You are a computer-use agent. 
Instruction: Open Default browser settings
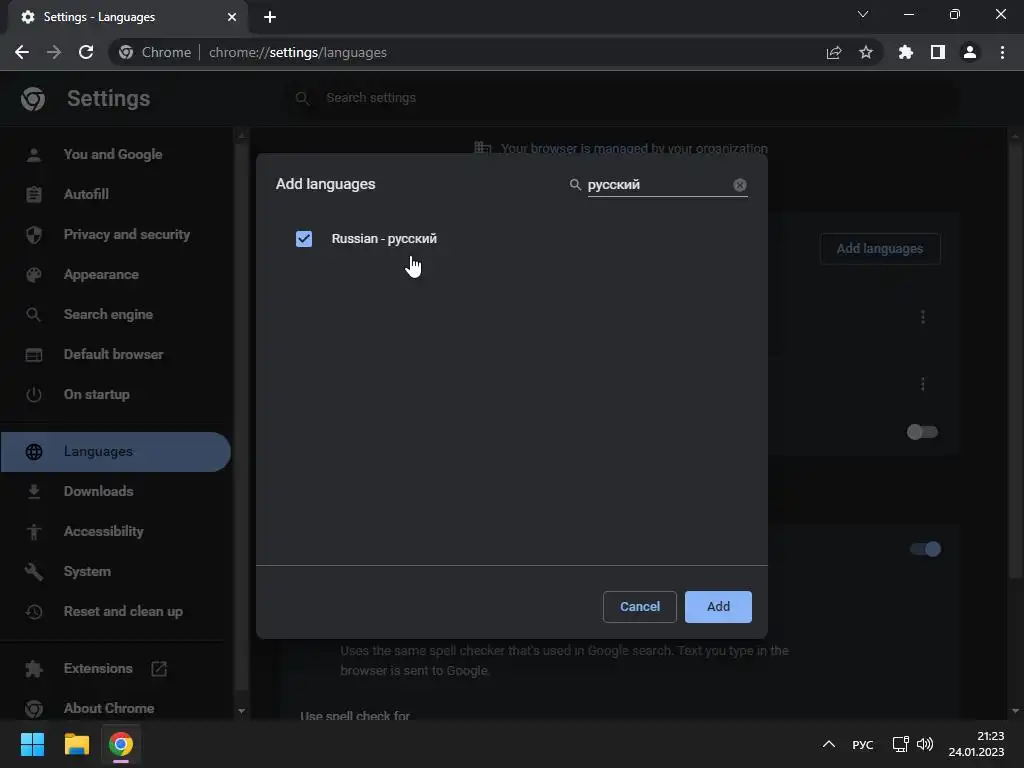[x=114, y=355]
